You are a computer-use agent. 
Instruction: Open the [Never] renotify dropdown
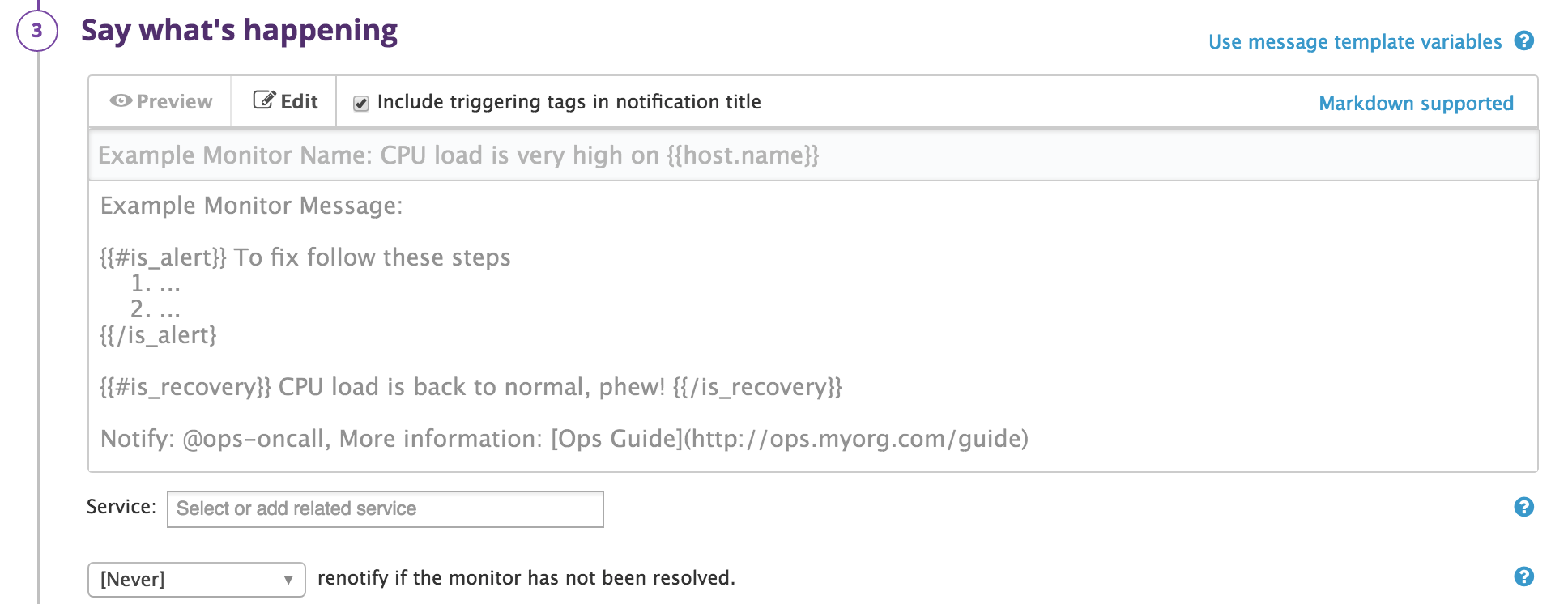pyautogui.click(x=197, y=580)
